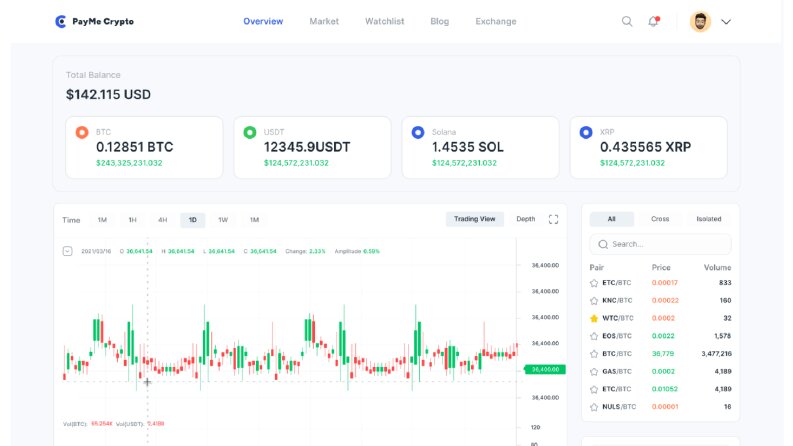Favorite the EOS/BTC pair star
The height and width of the screenshot is (446, 793).
click(x=594, y=336)
